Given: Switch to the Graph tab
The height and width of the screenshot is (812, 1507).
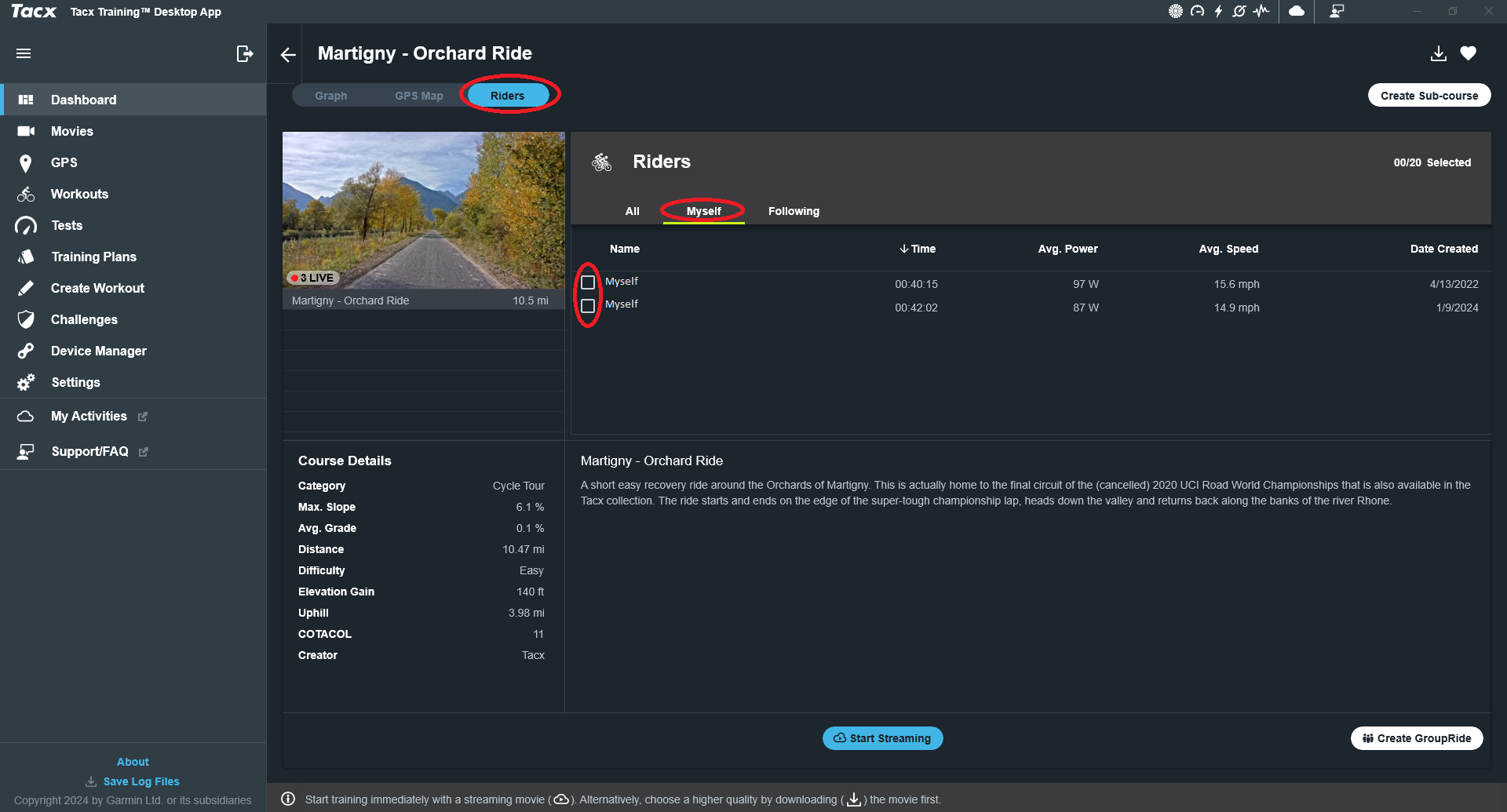Looking at the screenshot, I should (331, 96).
